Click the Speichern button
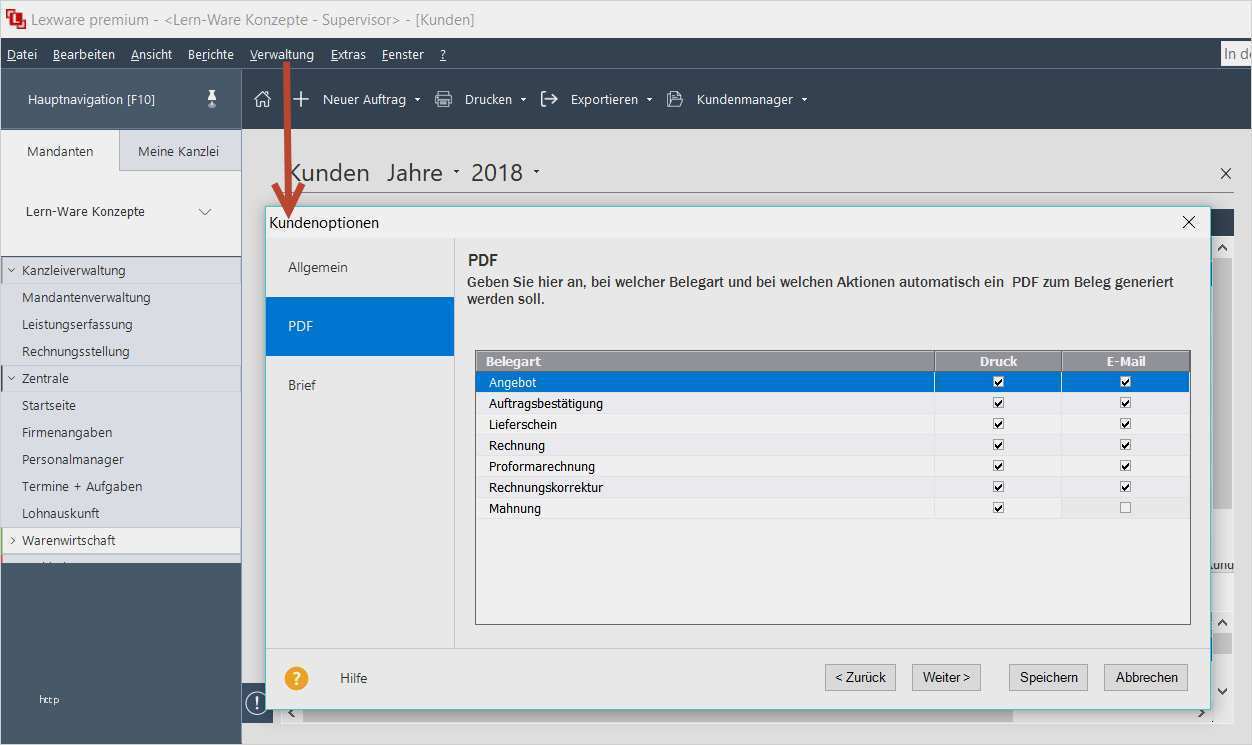The width and height of the screenshot is (1252, 745). click(x=1048, y=677)
